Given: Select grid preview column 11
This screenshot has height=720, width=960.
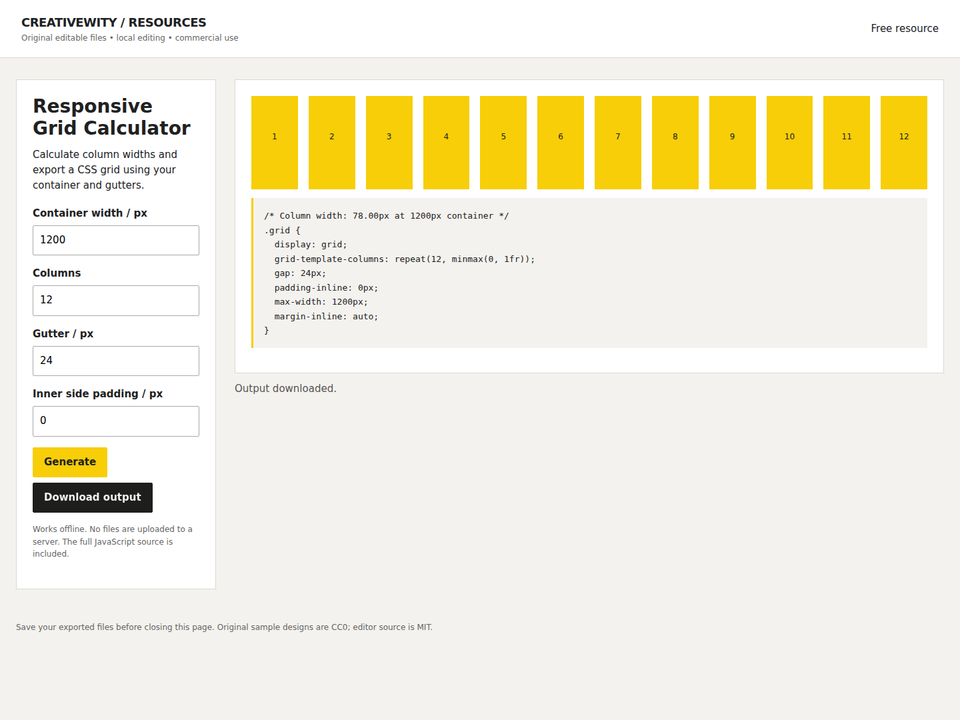Looking at the screenshot, I should point(847,142).
